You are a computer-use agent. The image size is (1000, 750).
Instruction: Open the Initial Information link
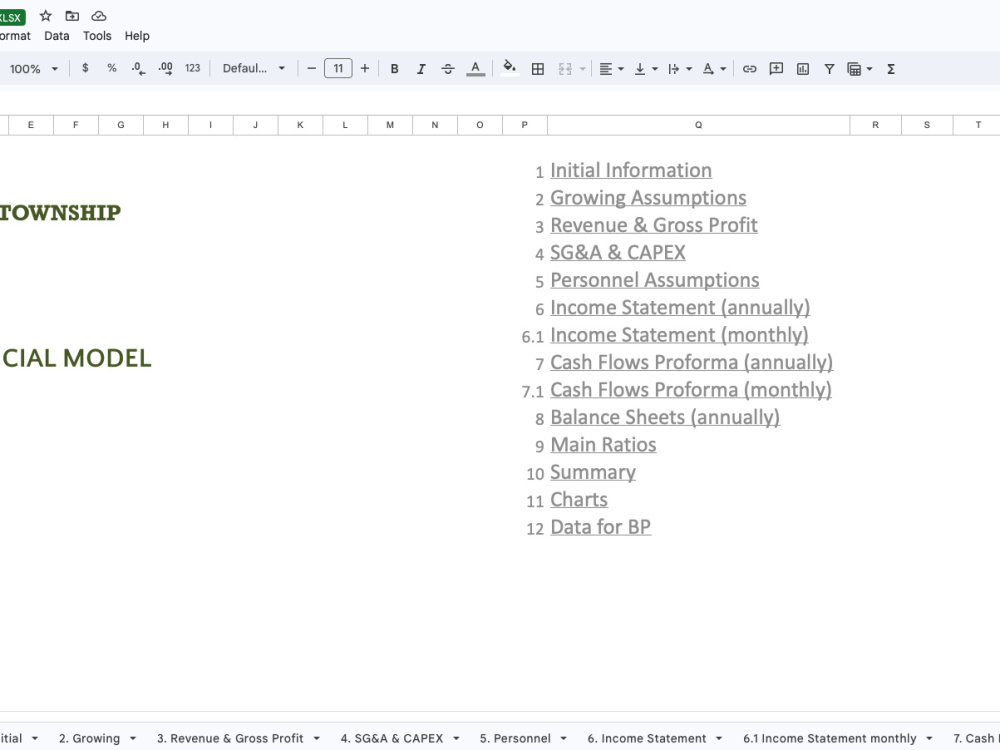click(x=631, y=170)
